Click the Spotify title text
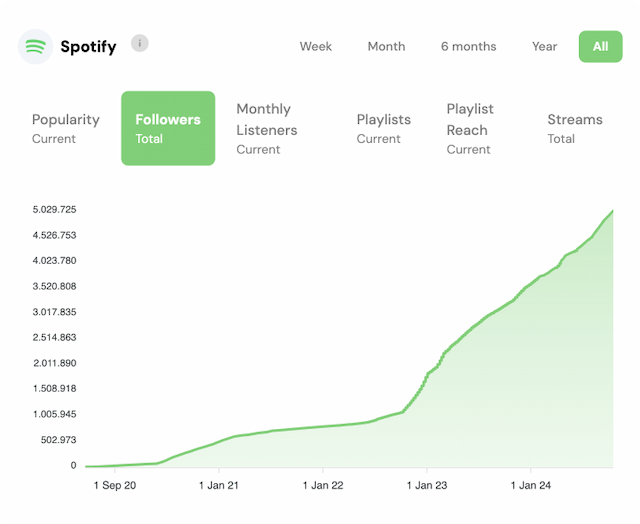 (x=88, y=47)
